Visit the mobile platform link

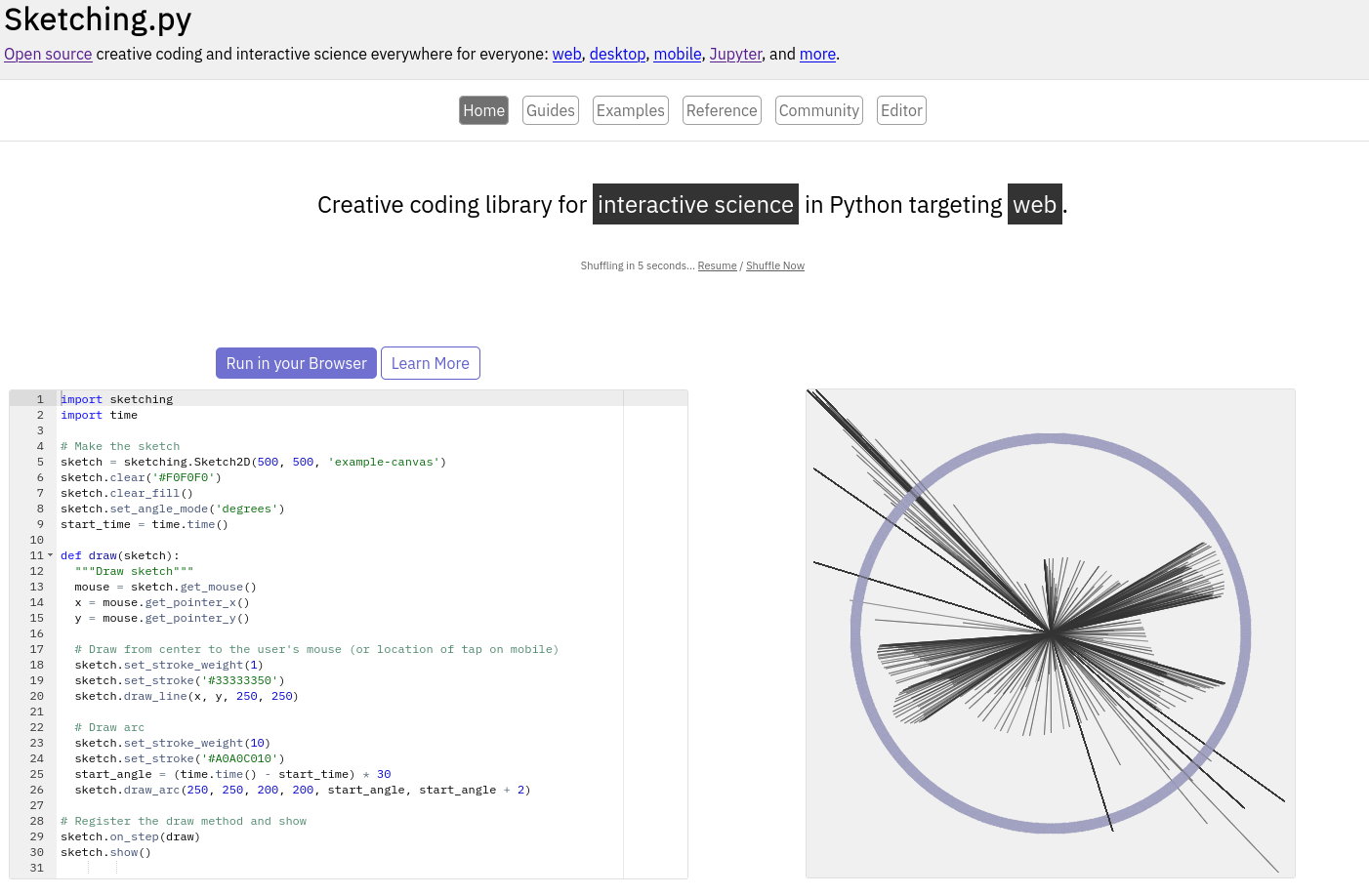(677, 54)
